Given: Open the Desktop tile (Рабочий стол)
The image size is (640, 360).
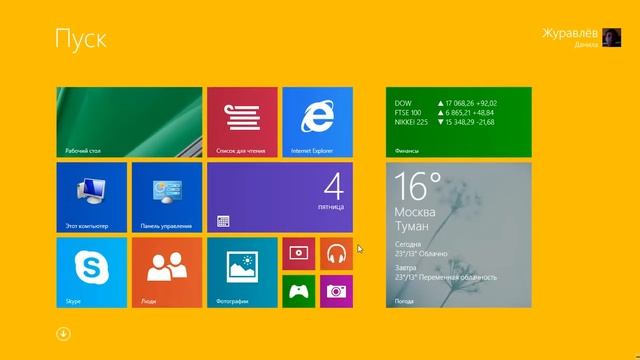Looking at the screenshot, I should tap(129, 122).
